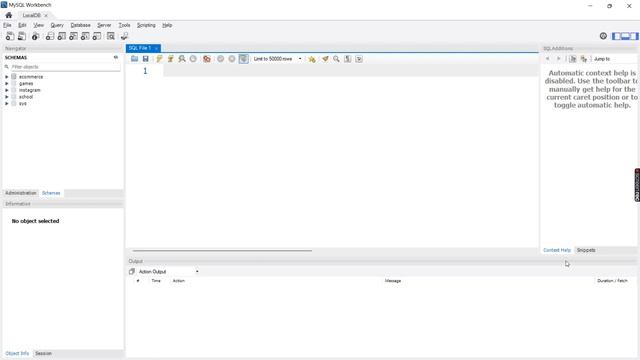Close the SQL File 1 tab
Image resolution: width=640 pixels, height=360 pixels.
pos(156,48)
